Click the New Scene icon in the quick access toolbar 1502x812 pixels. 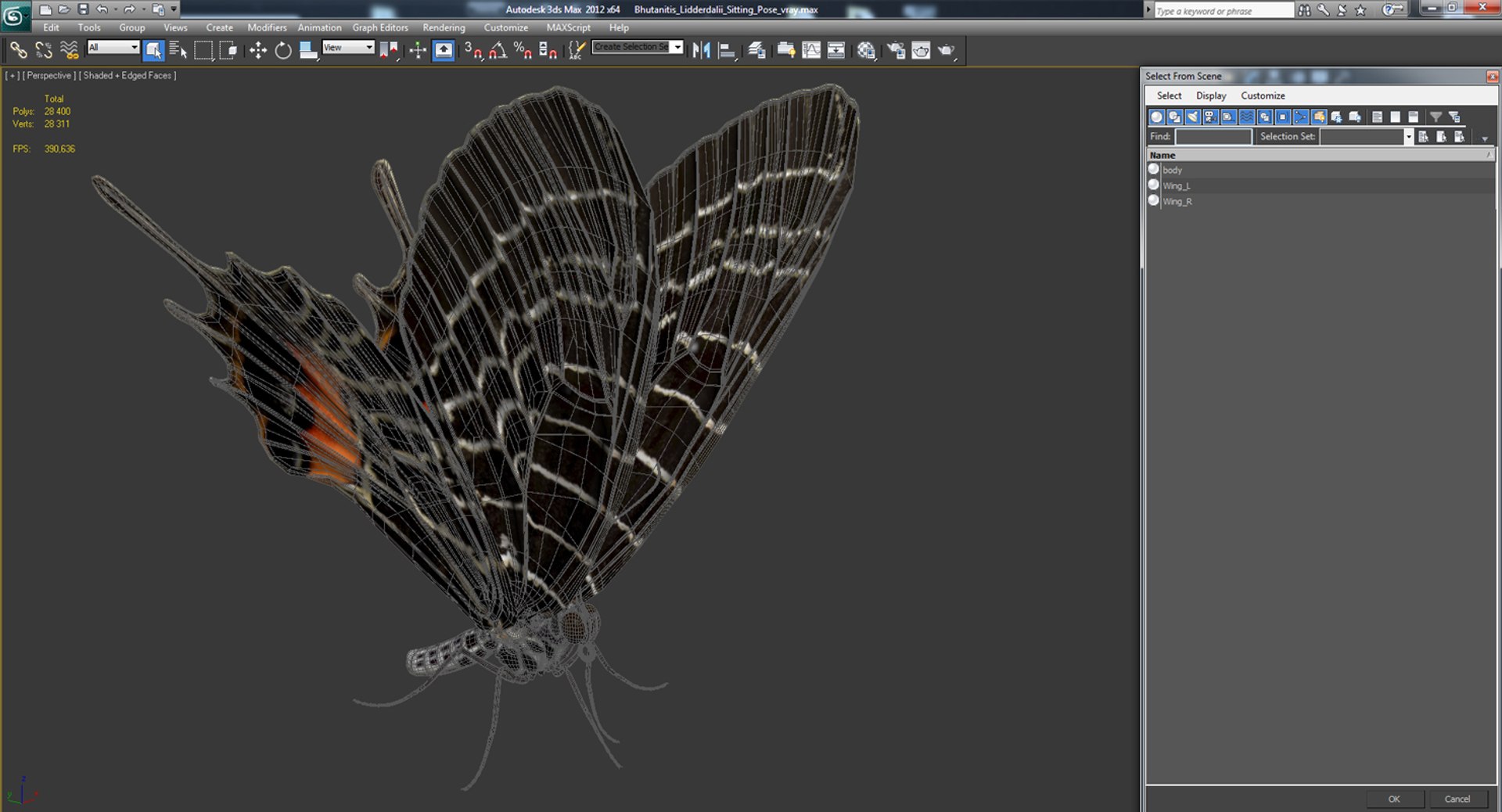(45, 9)
